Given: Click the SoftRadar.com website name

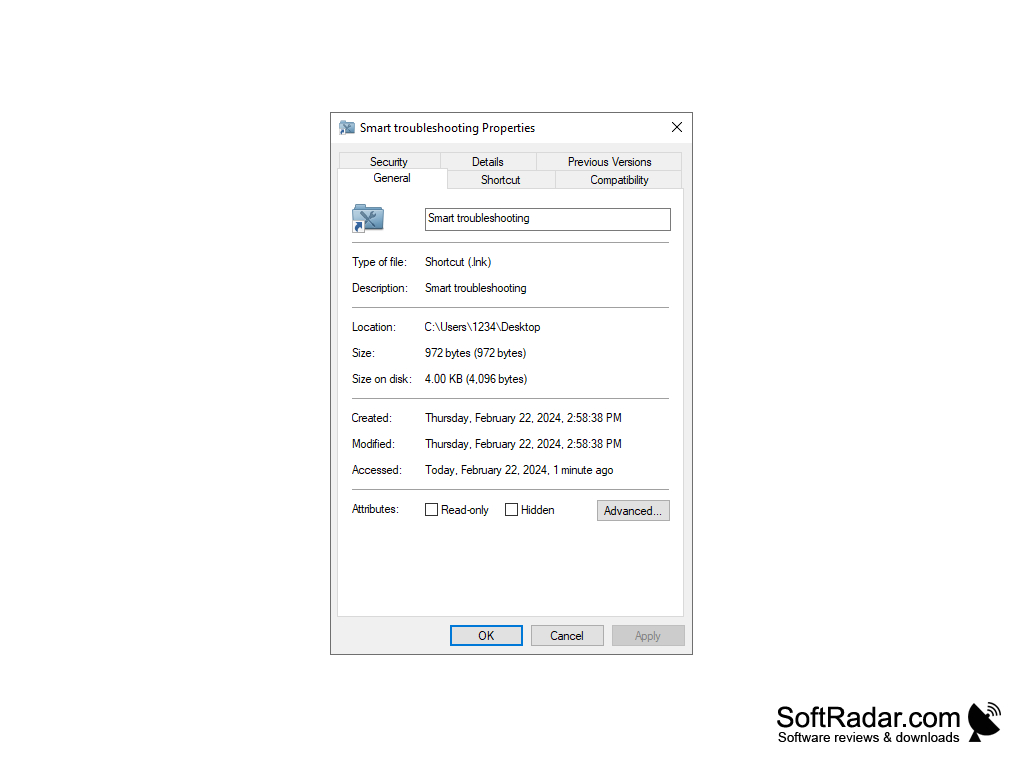Looking at the screenshot, I should pyautogui.click(x=867, y=717).
